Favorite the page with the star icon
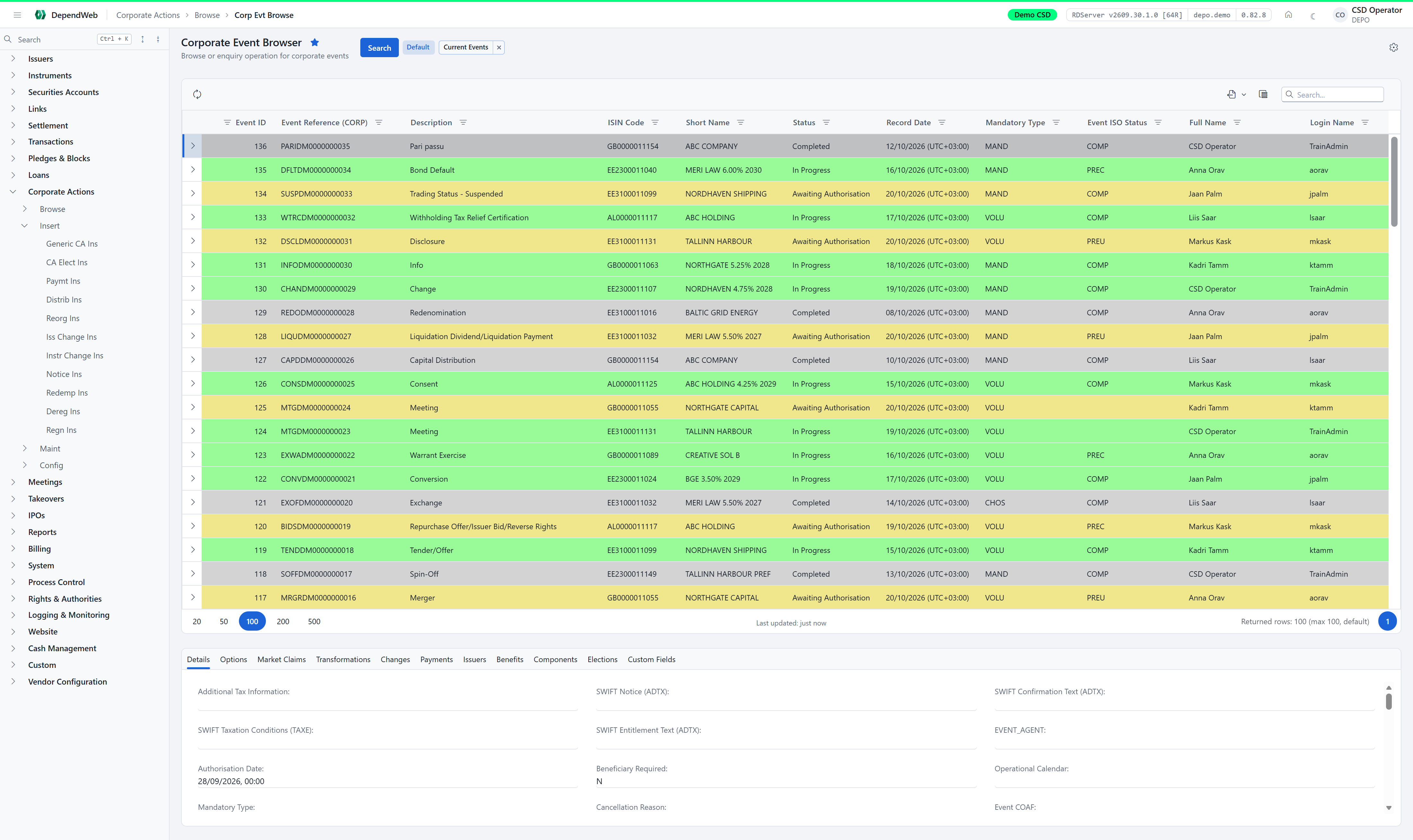This screenshot has height=840, width=1413. point(315,42)
